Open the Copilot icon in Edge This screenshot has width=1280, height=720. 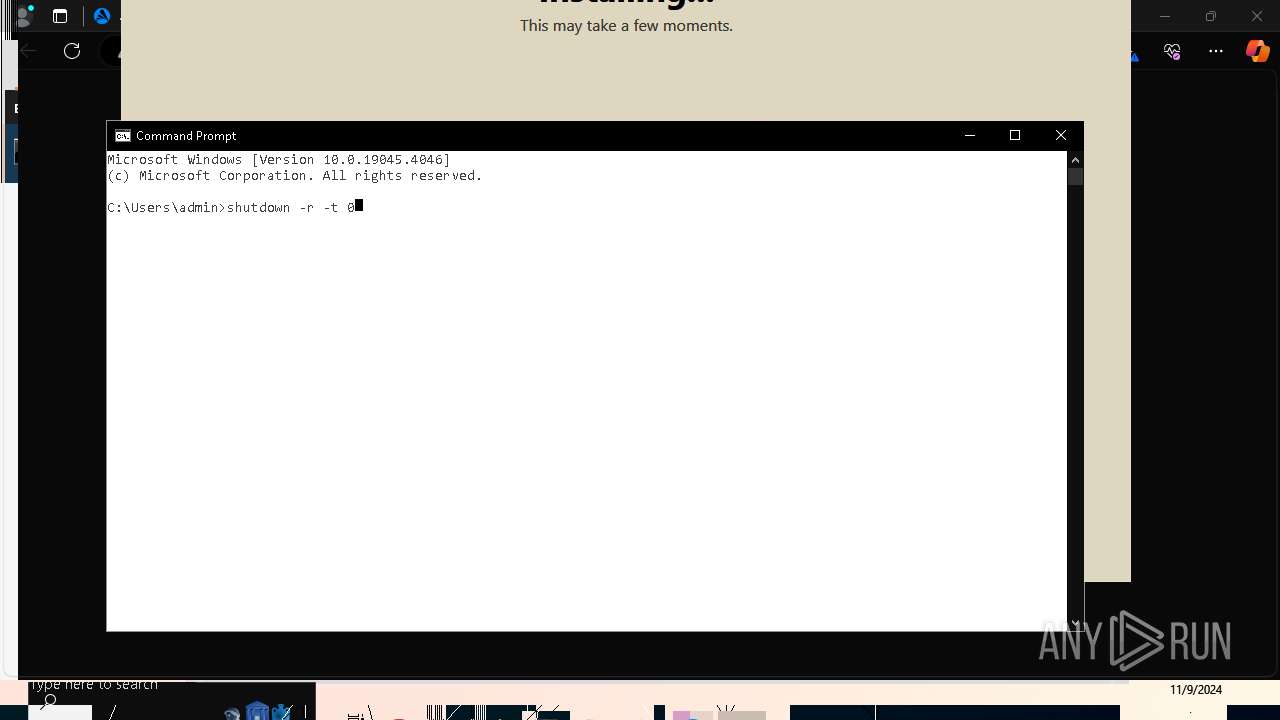1257,51
